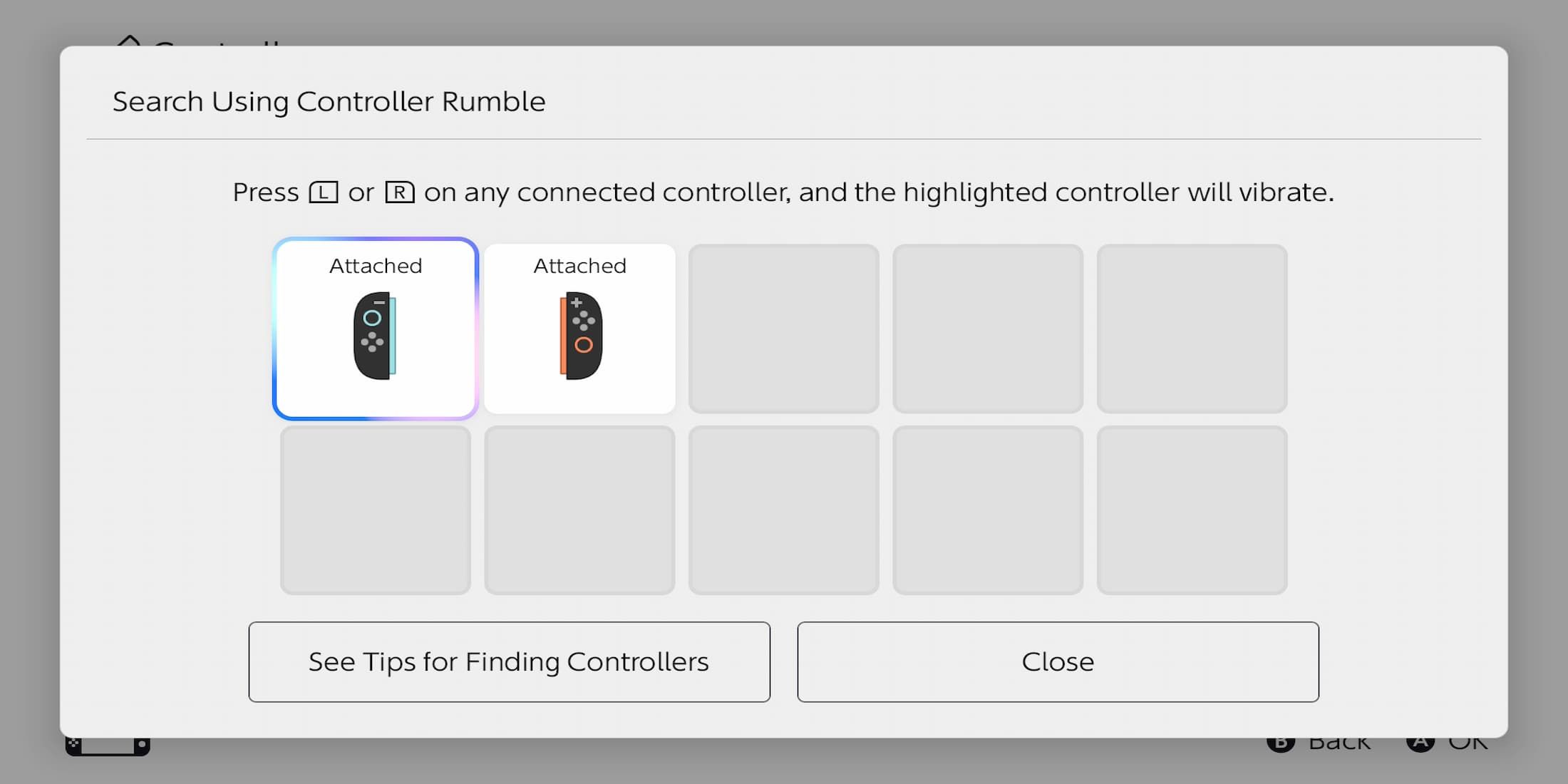Click the partially hidden Controllers header icon
The height and width of the screenshot is (784, 1568).
point(129,40)
